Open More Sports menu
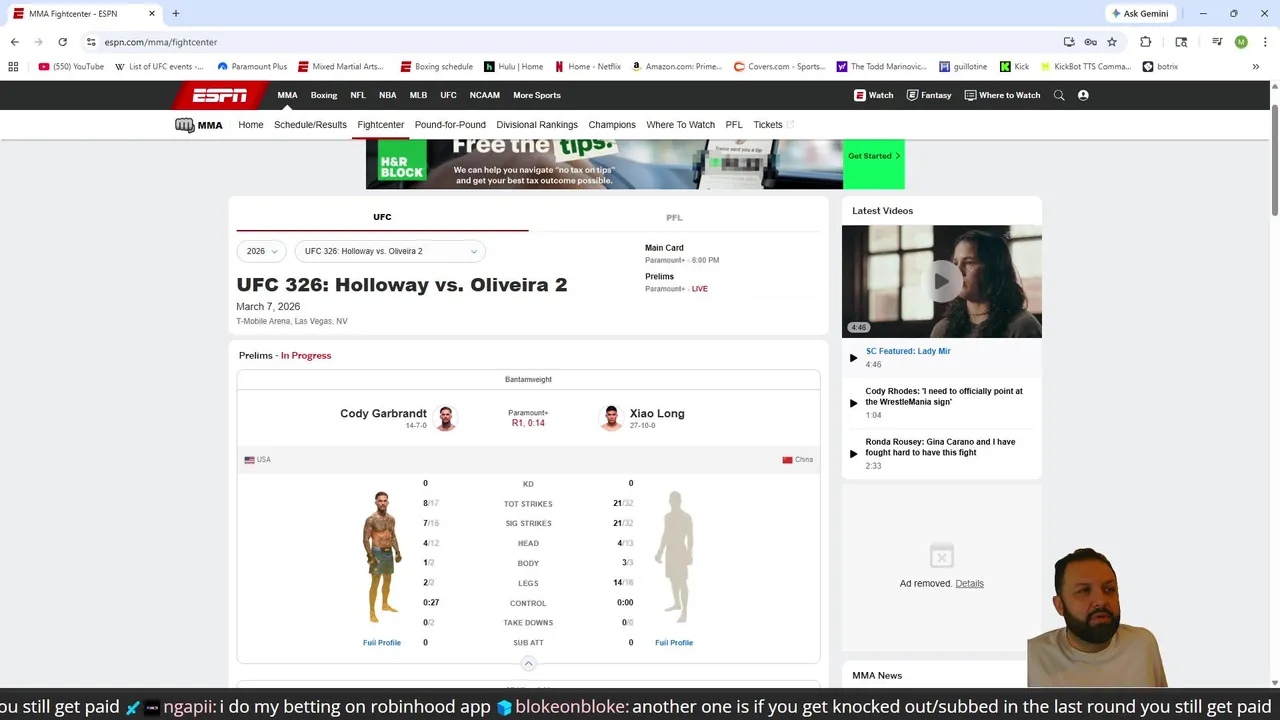The image size is (1280, 720). [x=537, y=95]
